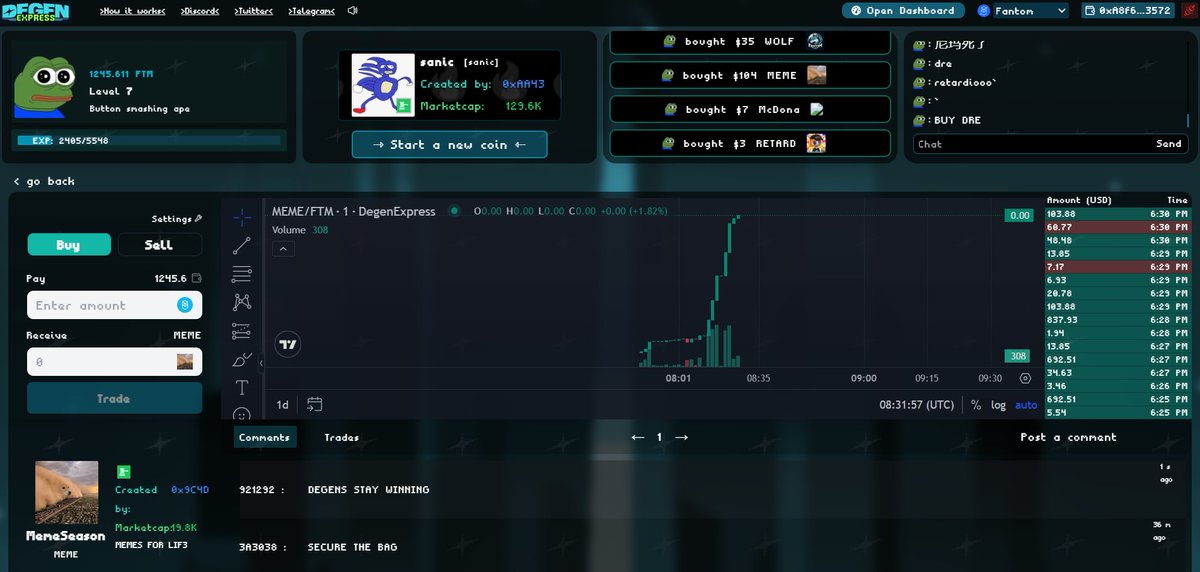
Task: Go to the next comments page arrow
Action: click(681, 437)
